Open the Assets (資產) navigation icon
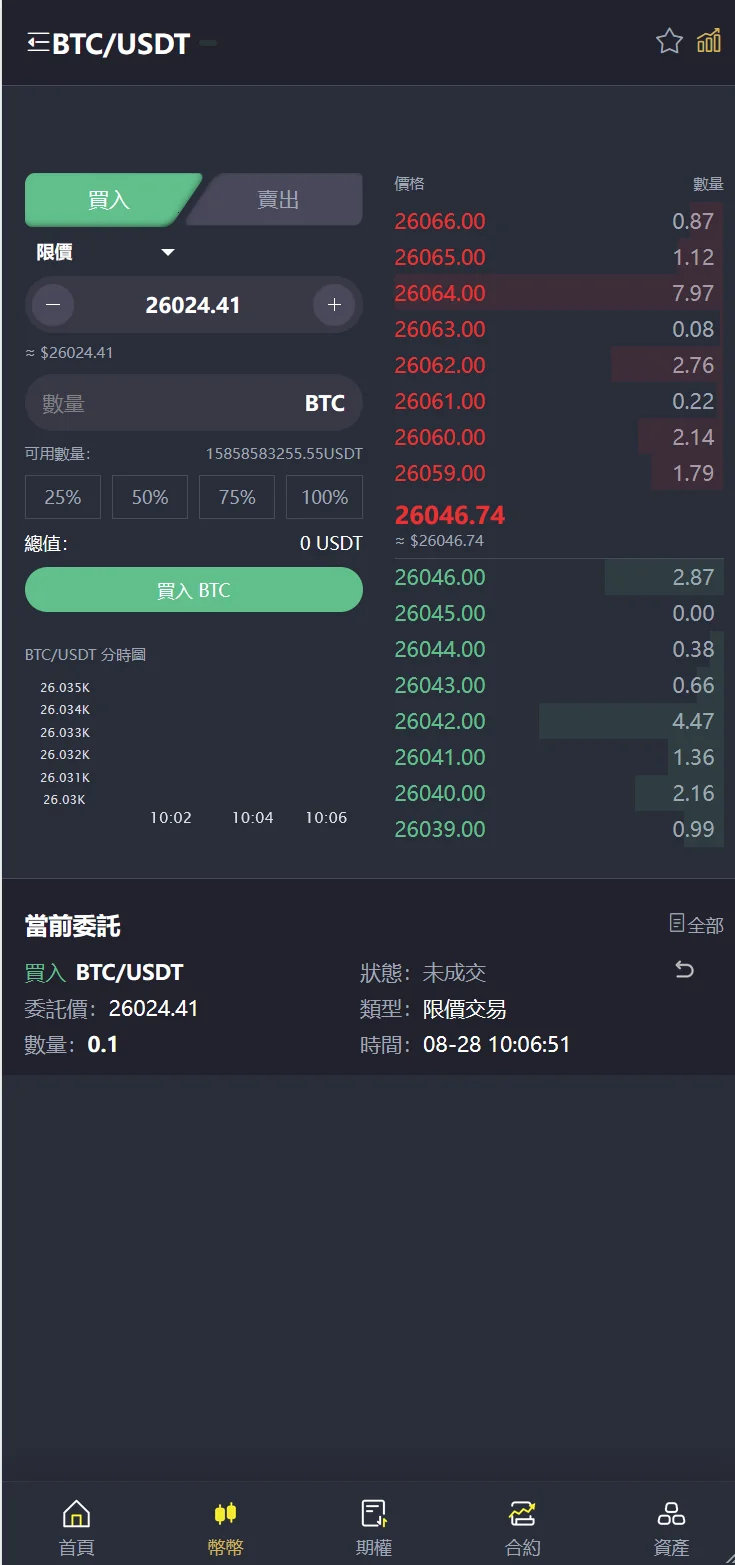This screenshot has height=1565, width=735. tap(671, 1514)
